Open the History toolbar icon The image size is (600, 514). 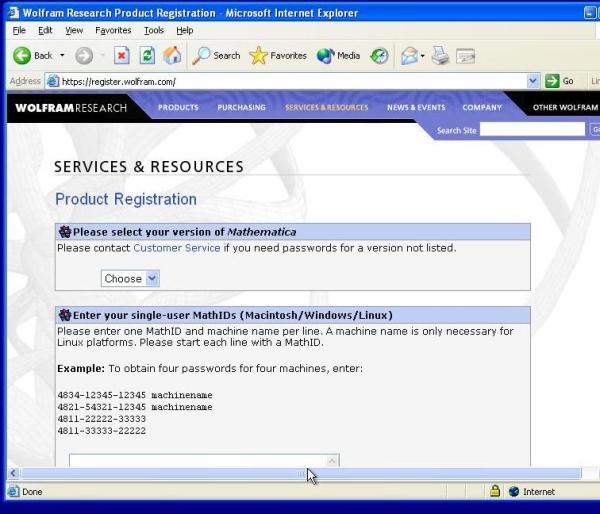pyautogui.click(x=379, y=56)
